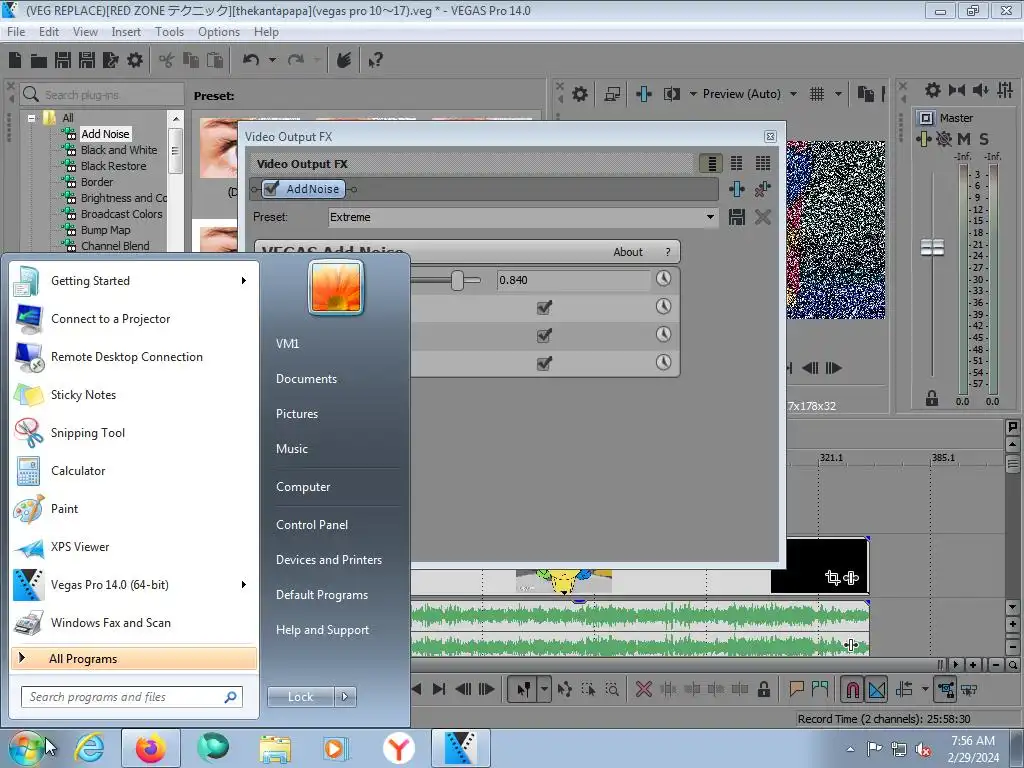Image resolution: width=1024 pixels, height=768 pixels.
Task: Open Devices and Printers link
Action: [x=328, y=560]
